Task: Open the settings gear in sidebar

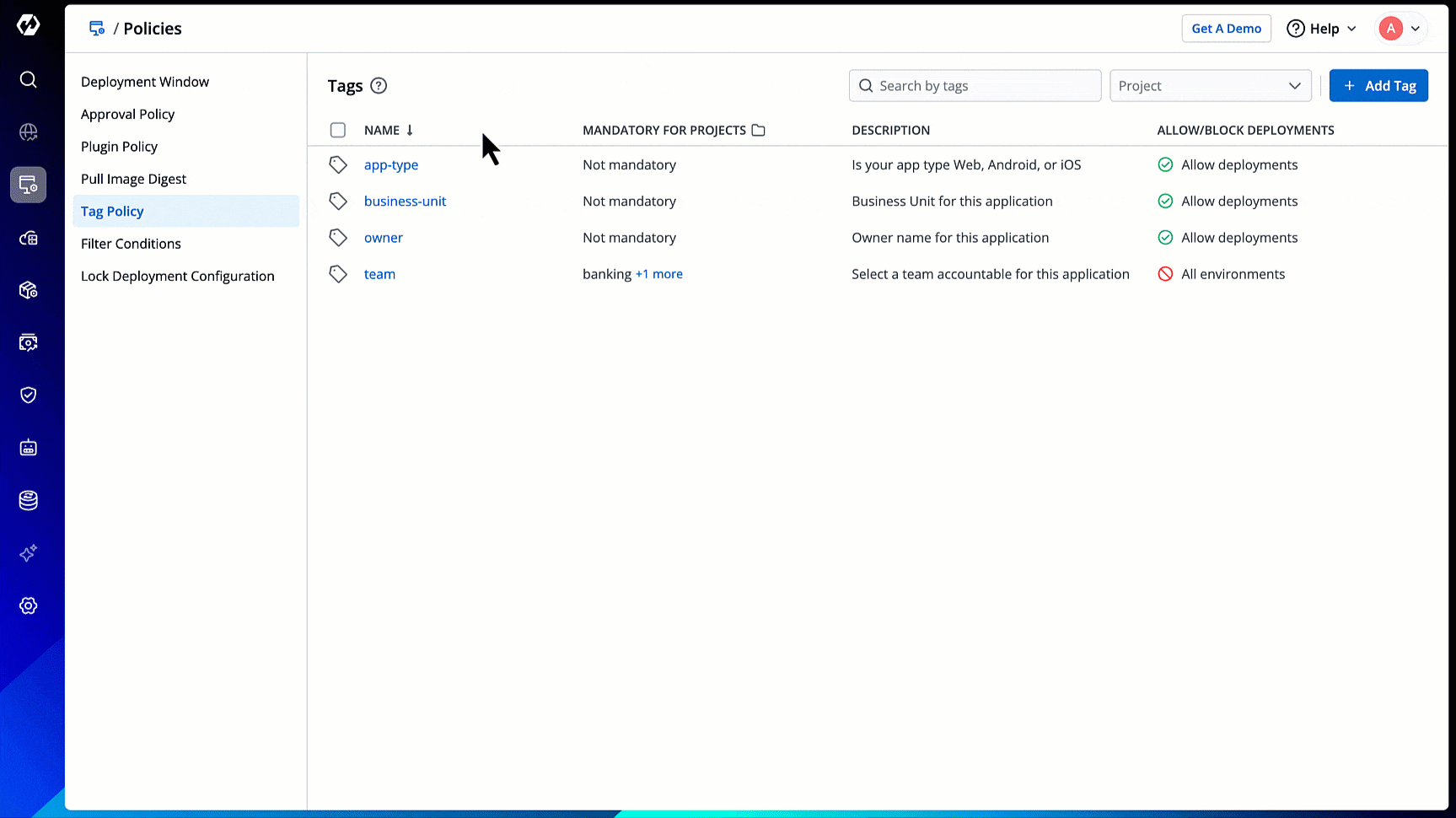Action: (x=28, y=605)
